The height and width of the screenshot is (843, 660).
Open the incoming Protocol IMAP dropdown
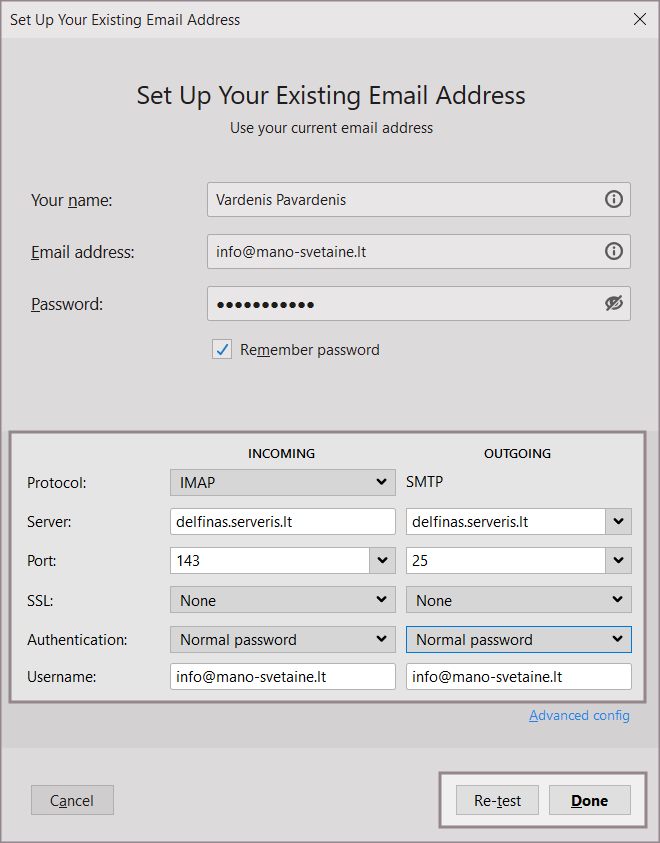tap(282, 482)
